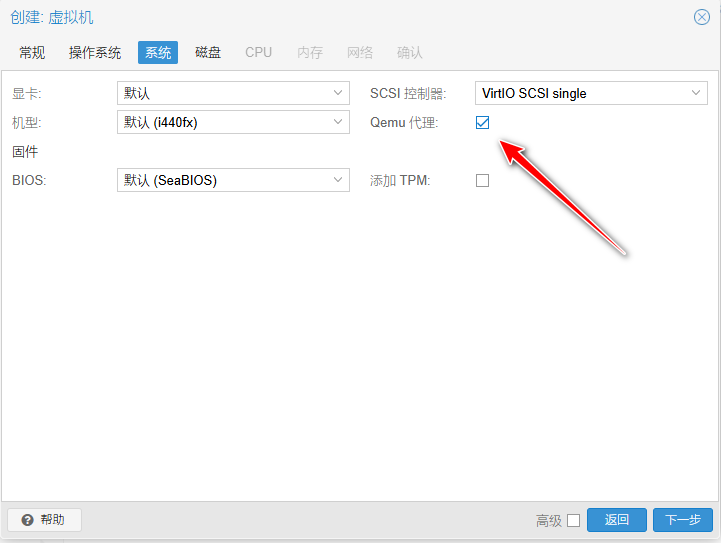Screen dimensions: 721x543
Task: Click the 固件 section label
Action: point(25,151)
